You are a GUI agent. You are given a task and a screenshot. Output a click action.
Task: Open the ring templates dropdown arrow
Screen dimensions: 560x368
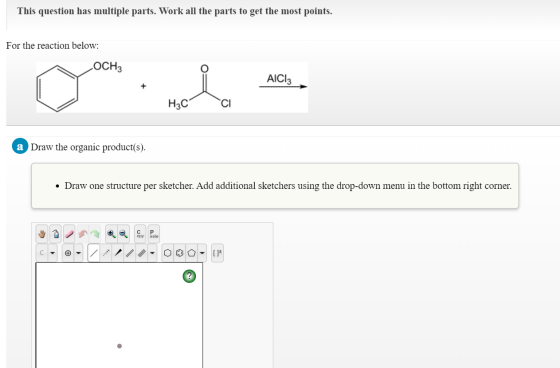click(x=202, y=253)
